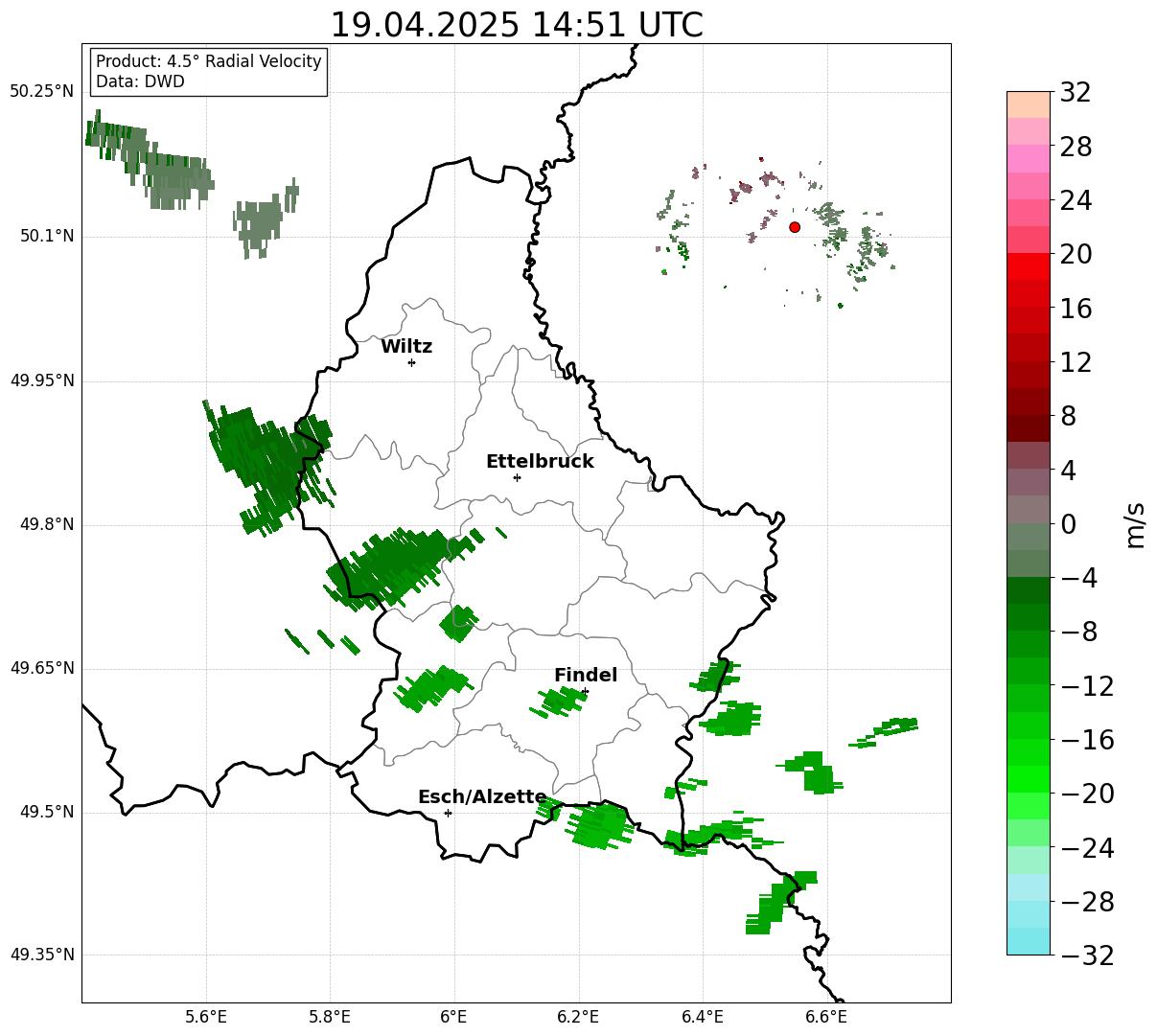Click the cyan swatch at bottom of colorbar

click(1029, 941)
